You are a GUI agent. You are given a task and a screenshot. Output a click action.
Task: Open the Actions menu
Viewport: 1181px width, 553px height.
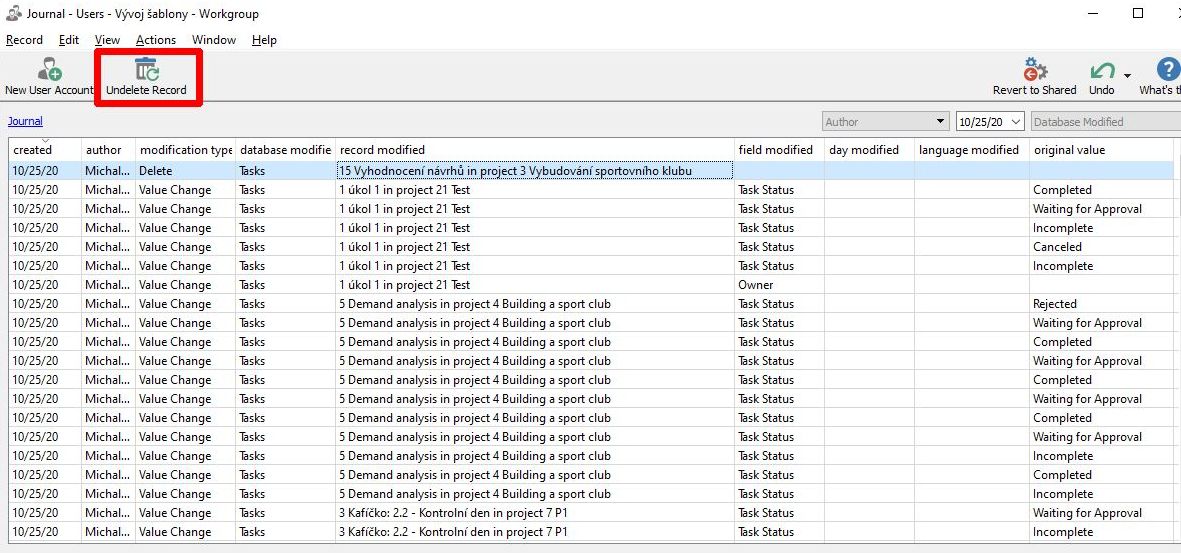pyautogui.click(x=156, y=40)
